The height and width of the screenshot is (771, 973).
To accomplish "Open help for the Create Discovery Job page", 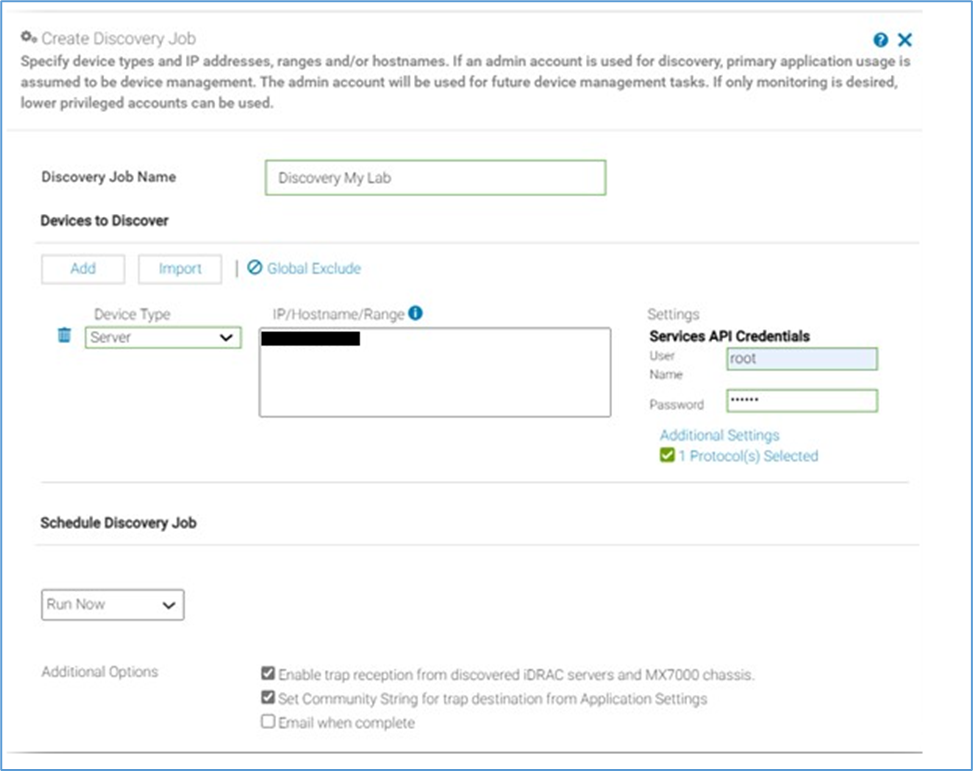I will click(879, 40).
